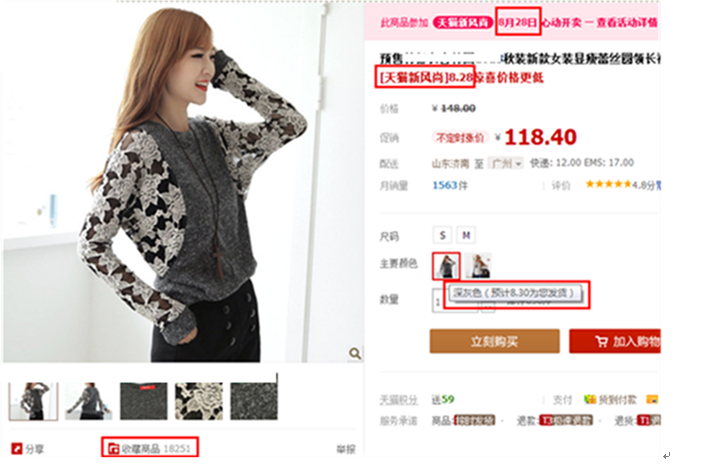The height and width of the screenshot is (466, 711).
Task: Click the 分享 share icon
Action: [16, 449]
